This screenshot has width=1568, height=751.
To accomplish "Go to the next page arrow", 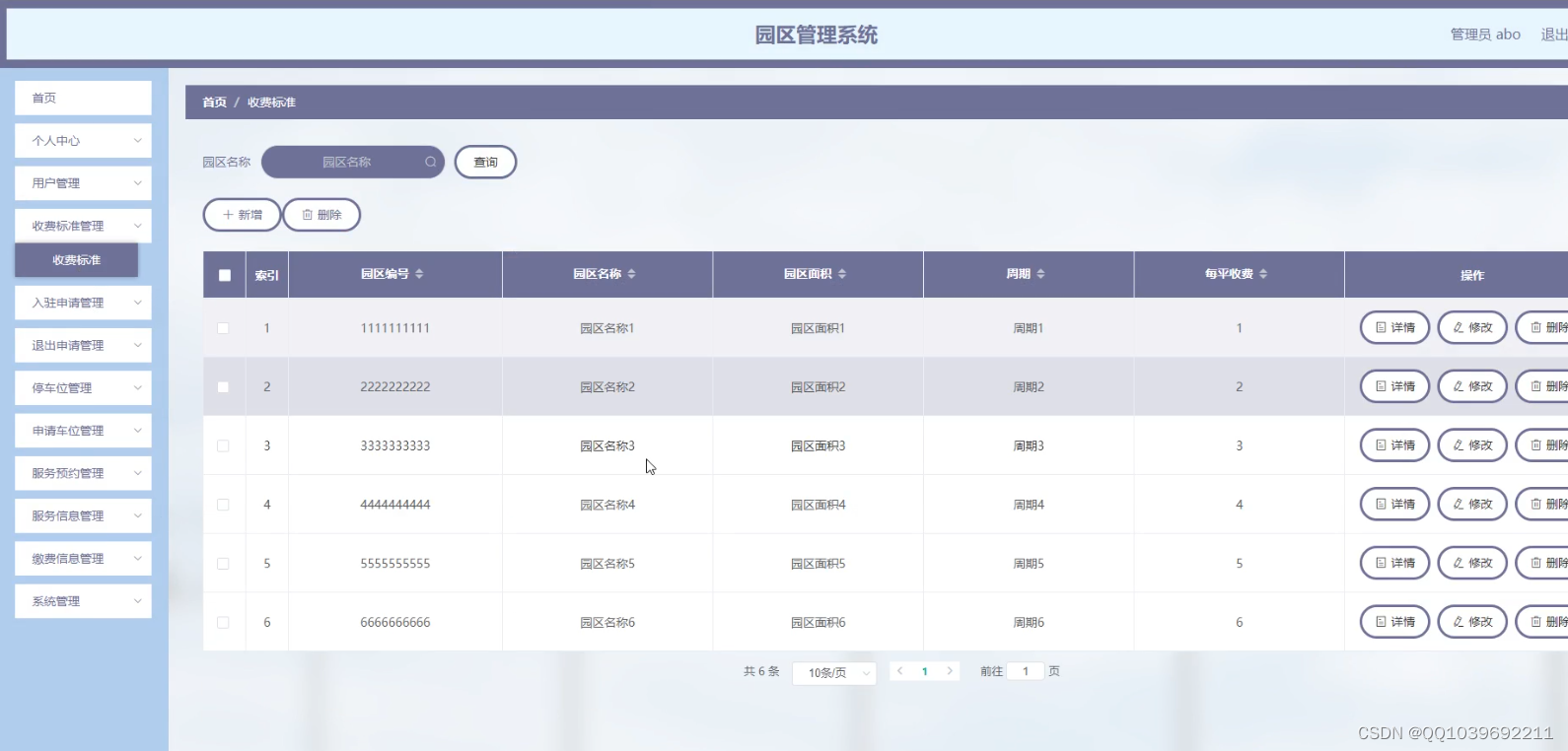I will click(950, 671).
